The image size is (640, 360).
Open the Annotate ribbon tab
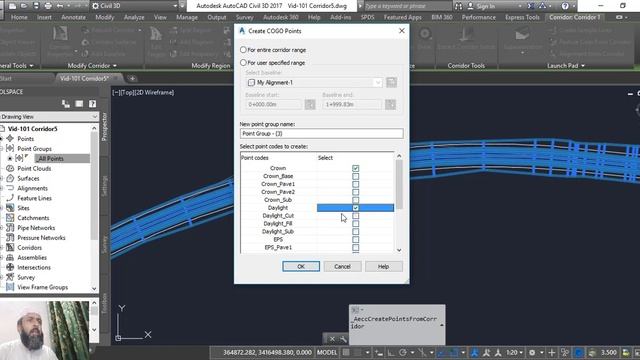tap(73, 17)
